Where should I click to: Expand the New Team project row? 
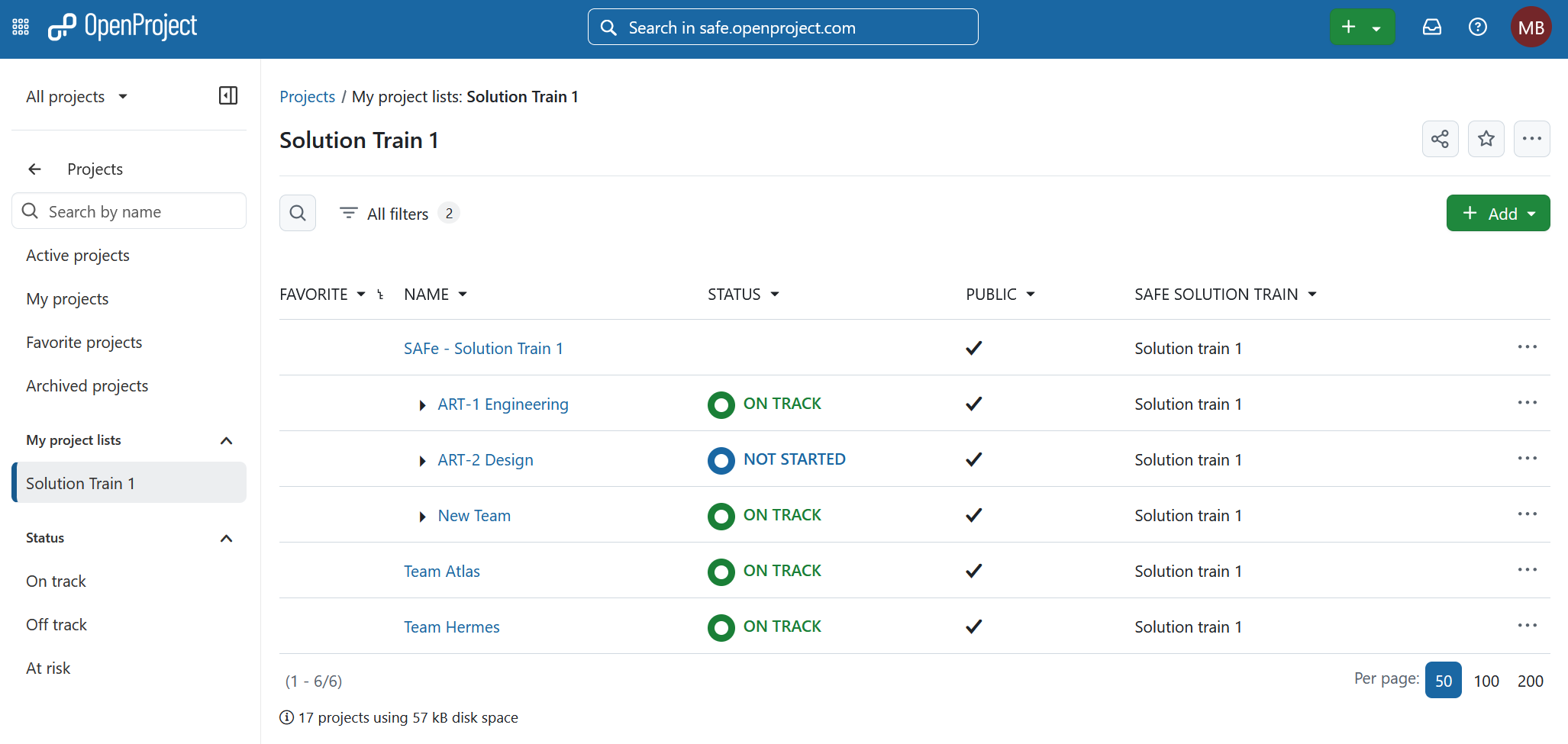click(422, 517)
